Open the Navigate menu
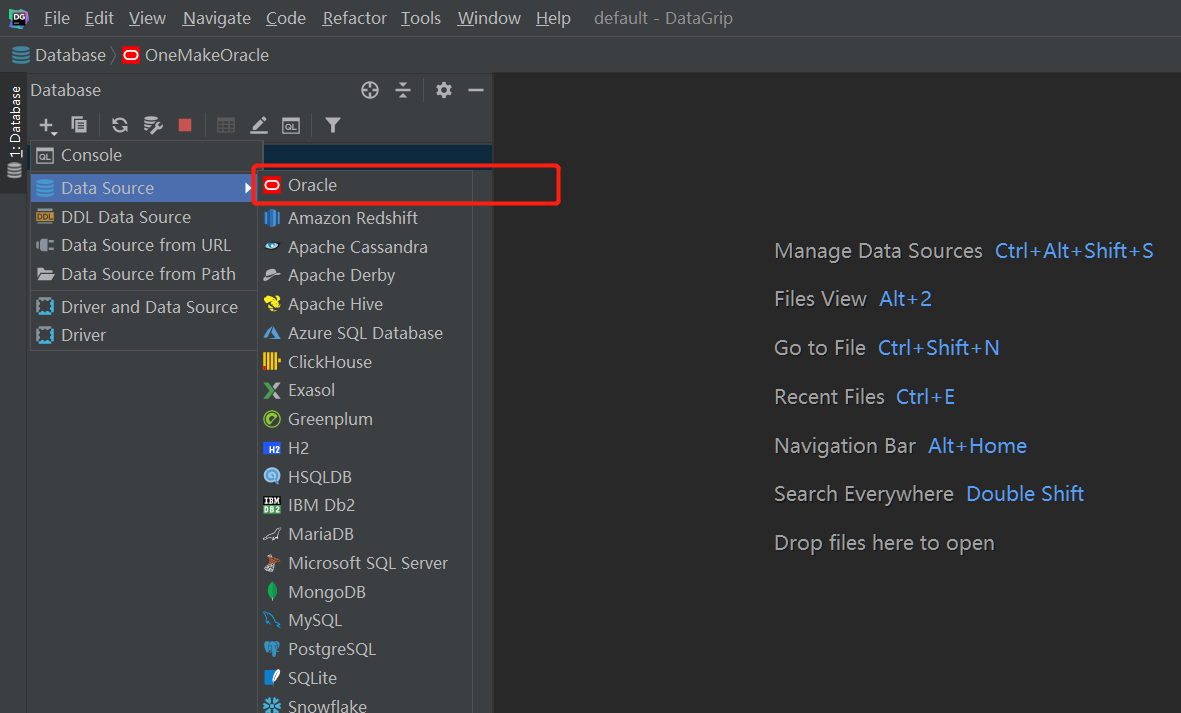Screen dimensions: 1181x713 (217, 18)
